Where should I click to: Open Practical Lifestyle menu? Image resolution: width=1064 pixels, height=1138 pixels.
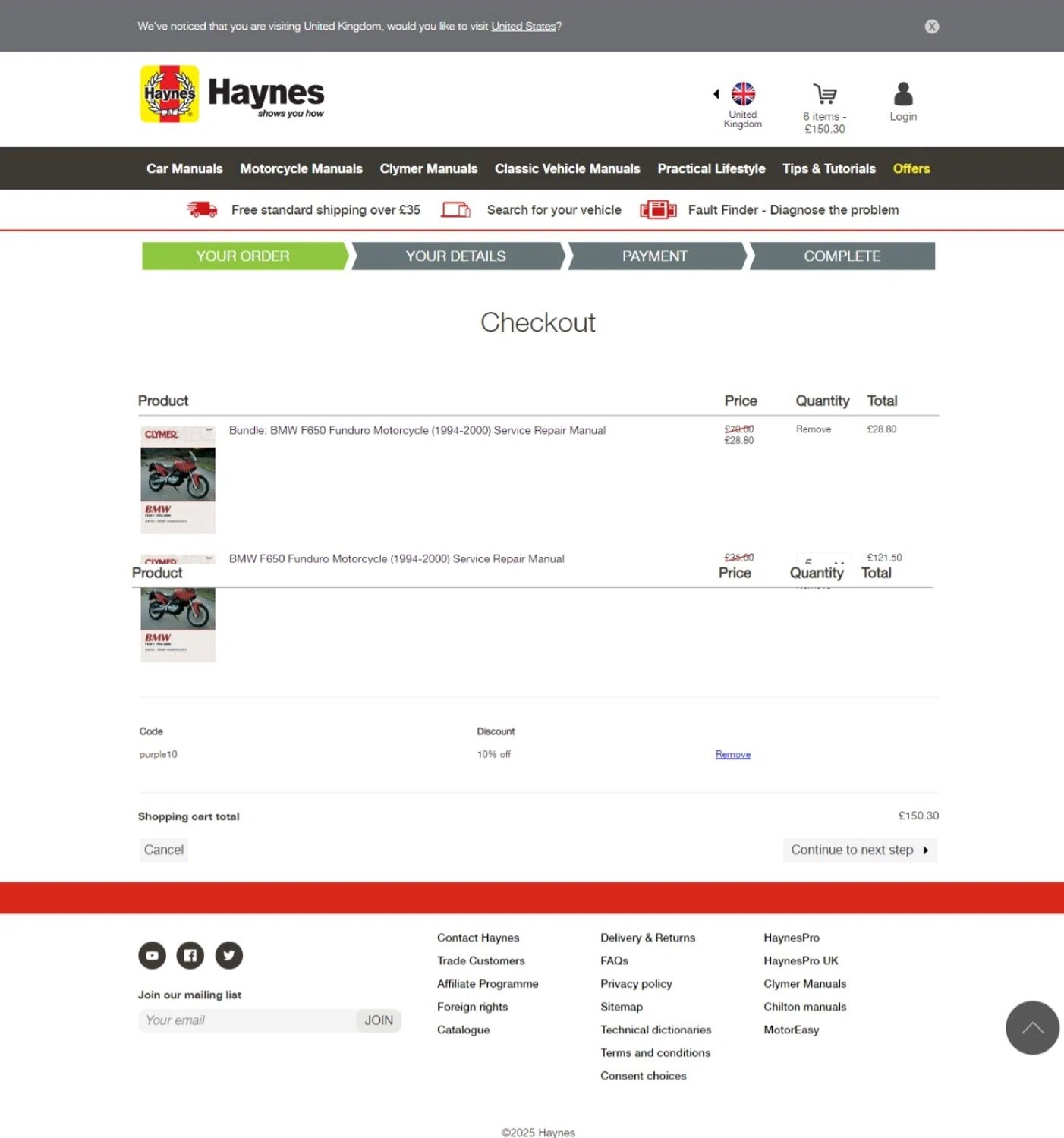[x=711, y=168]
